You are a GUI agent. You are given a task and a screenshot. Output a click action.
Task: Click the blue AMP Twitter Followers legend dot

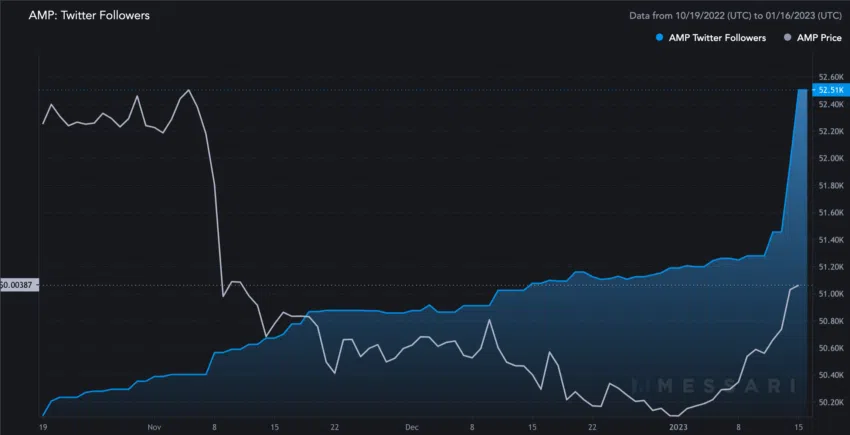[x=659, y=38]
